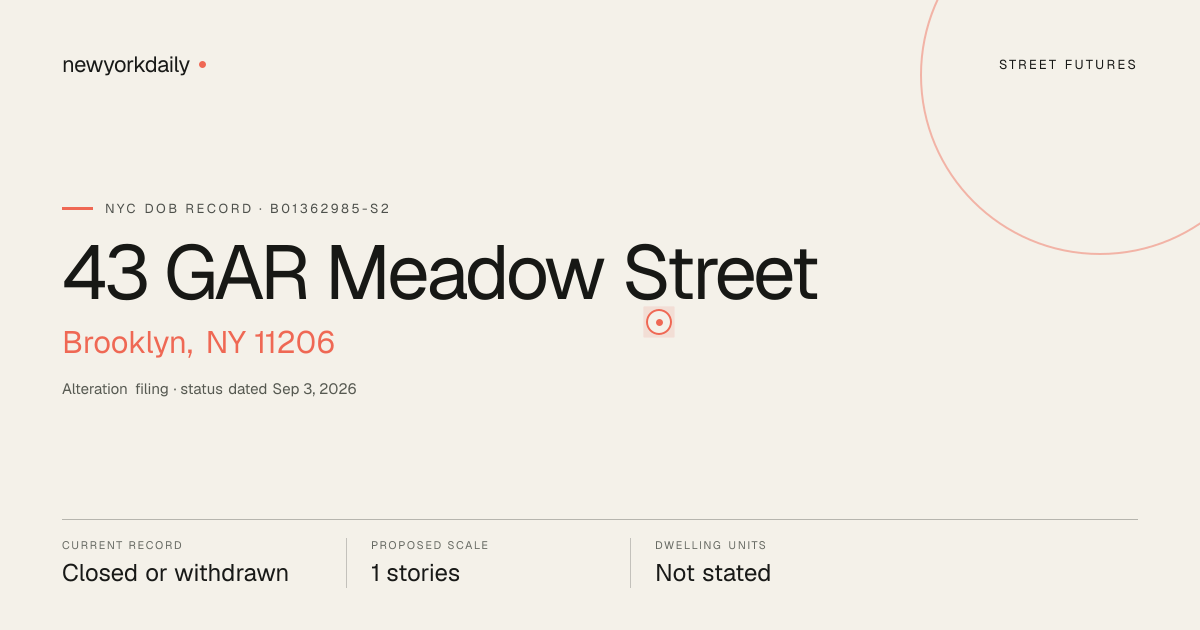Screen dimensions: 1200x630
Task: Select the 43 GAR Meadow Street headline
Action: [440, 272]
